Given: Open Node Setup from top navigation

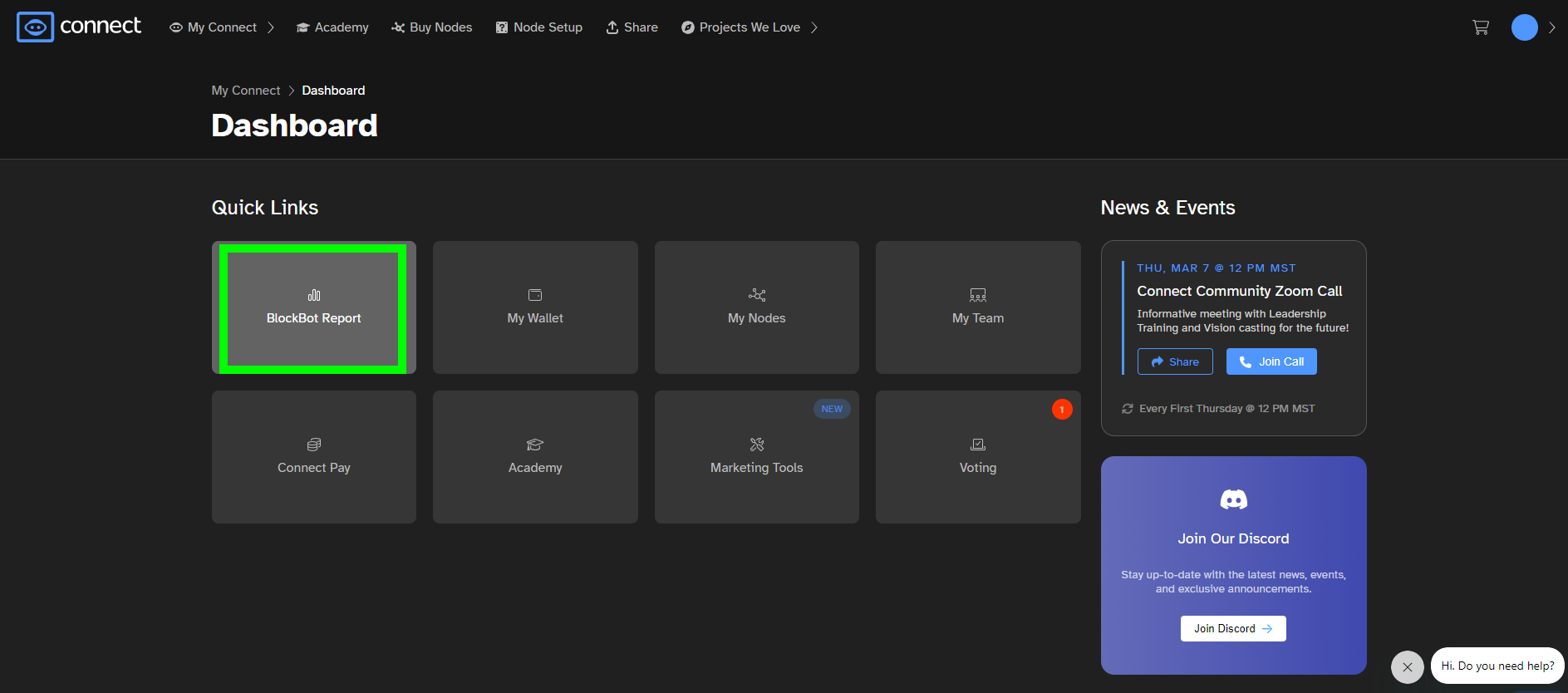Looking at the screenshot, I should [x=539, y=27].
